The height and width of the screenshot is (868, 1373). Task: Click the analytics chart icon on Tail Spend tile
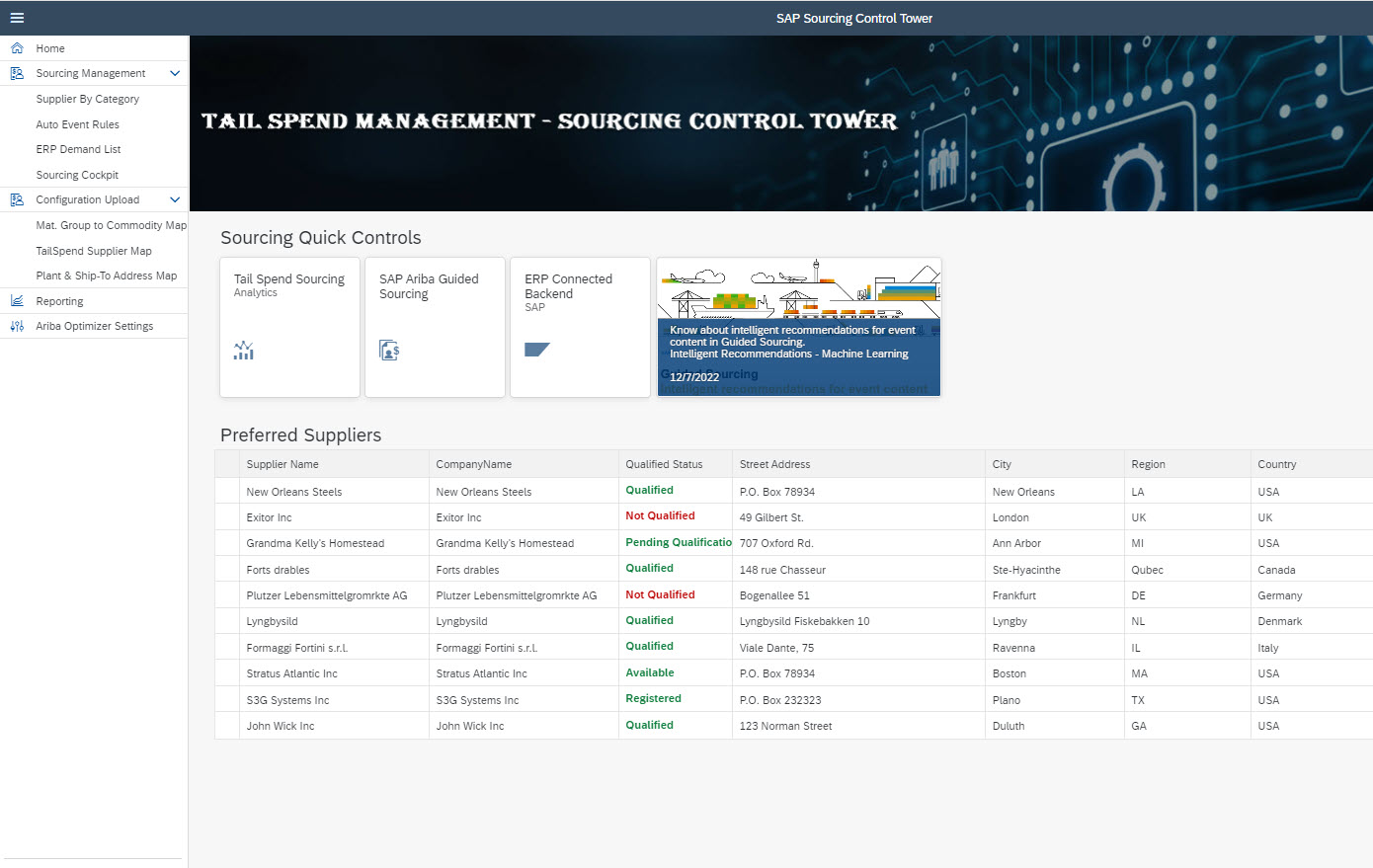pyautogui.click(x=244, y=351)
